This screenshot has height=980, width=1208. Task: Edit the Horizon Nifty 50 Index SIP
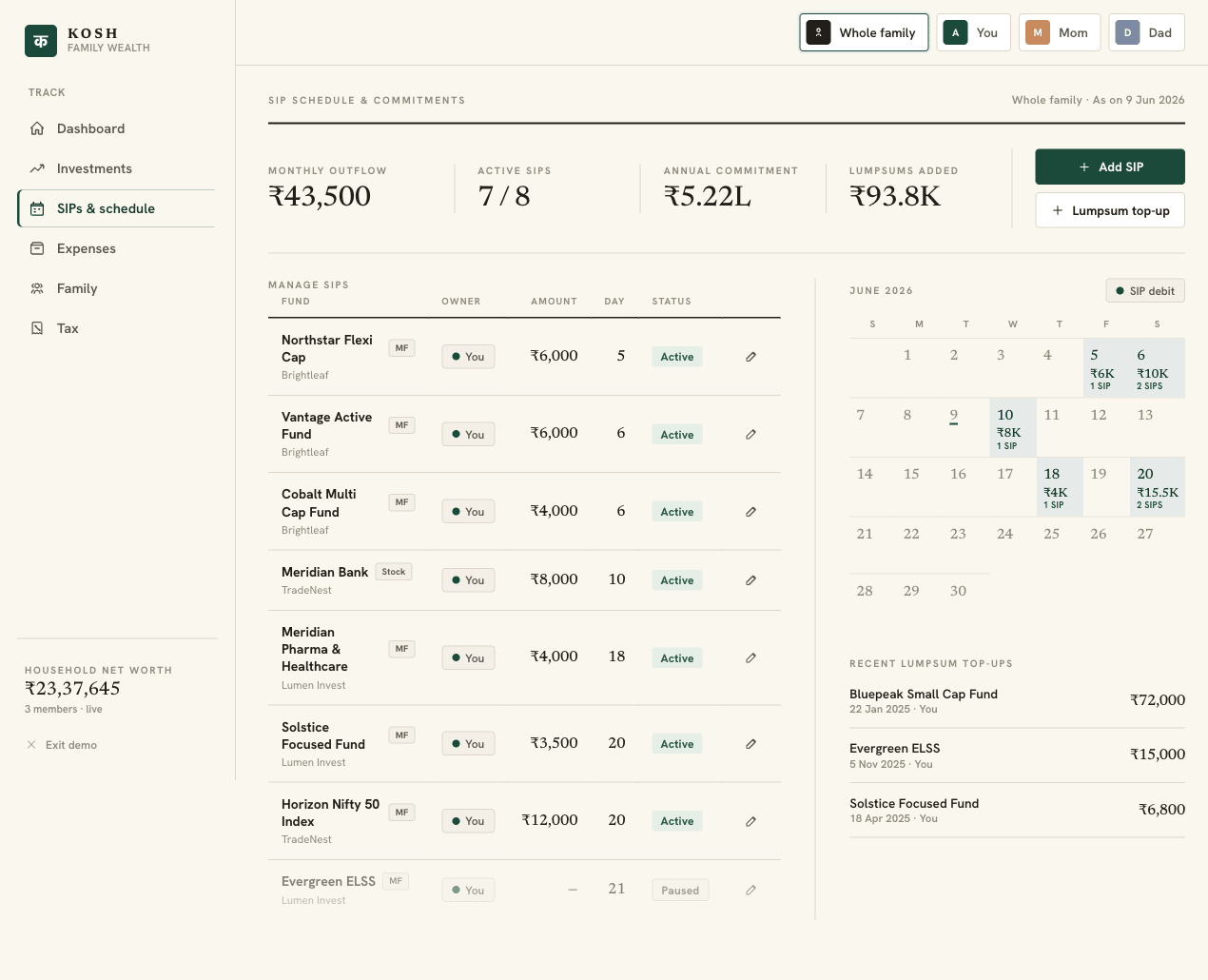pyautogui.click(x=750, y=821)
